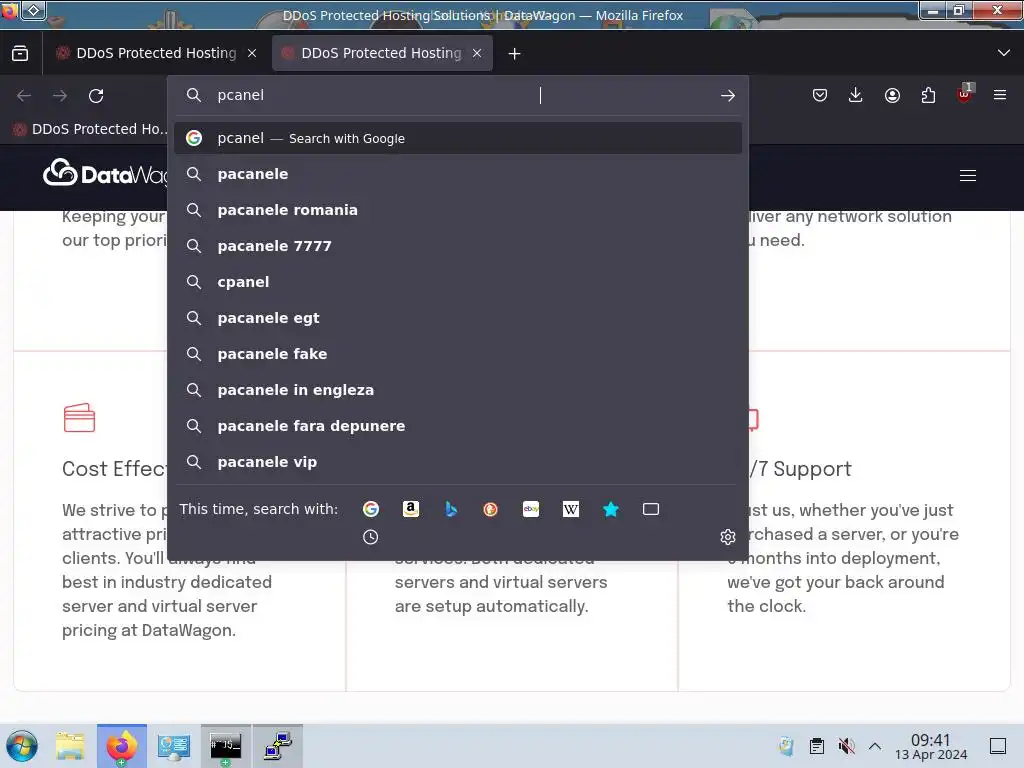Go back one page
The width and height of the screenshot is (1024, 768).
[x=24, y=96]
